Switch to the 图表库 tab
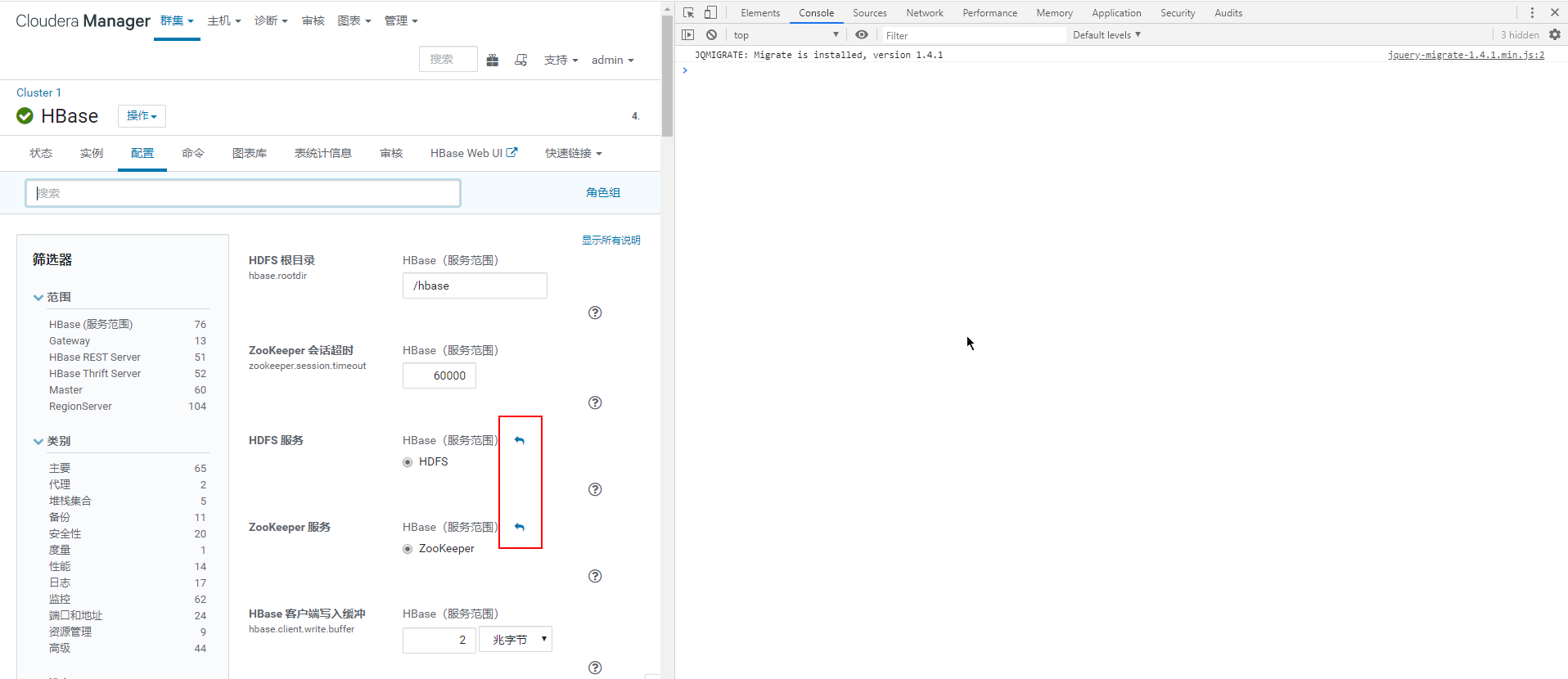 pyautogui.click(x=250, y=153)
